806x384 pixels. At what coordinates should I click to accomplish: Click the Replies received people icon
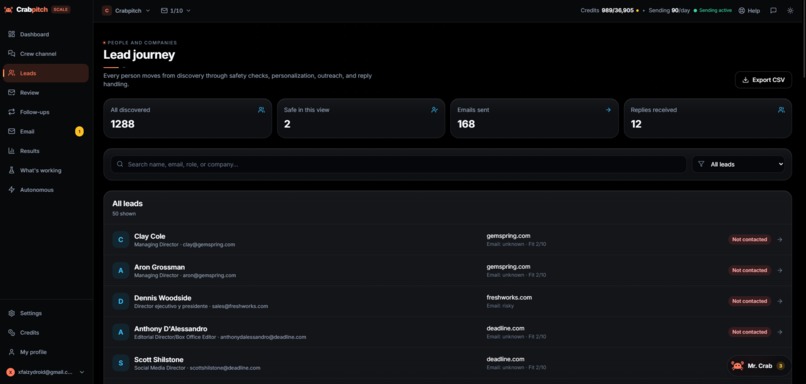(781, 109)
